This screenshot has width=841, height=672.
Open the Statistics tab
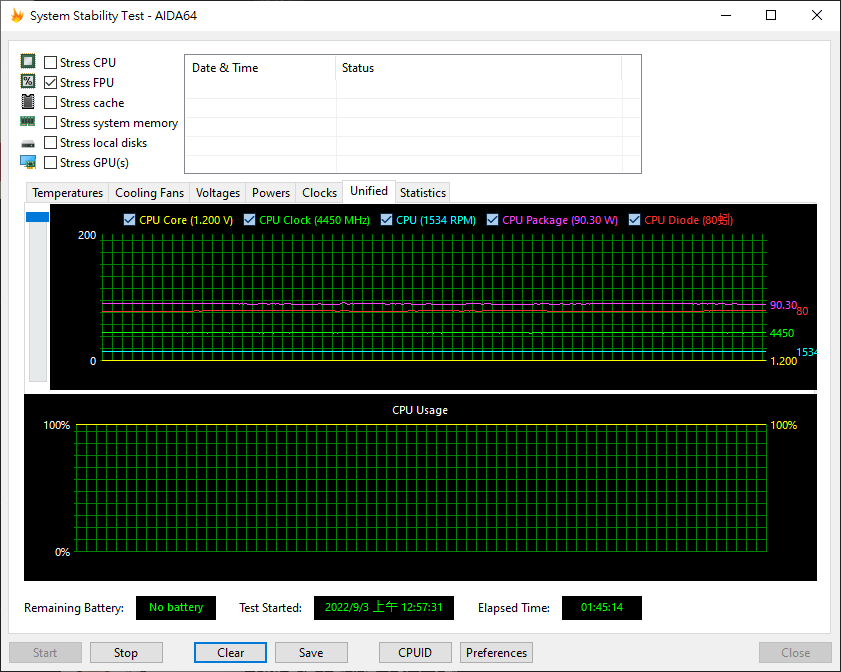point(422,192)
